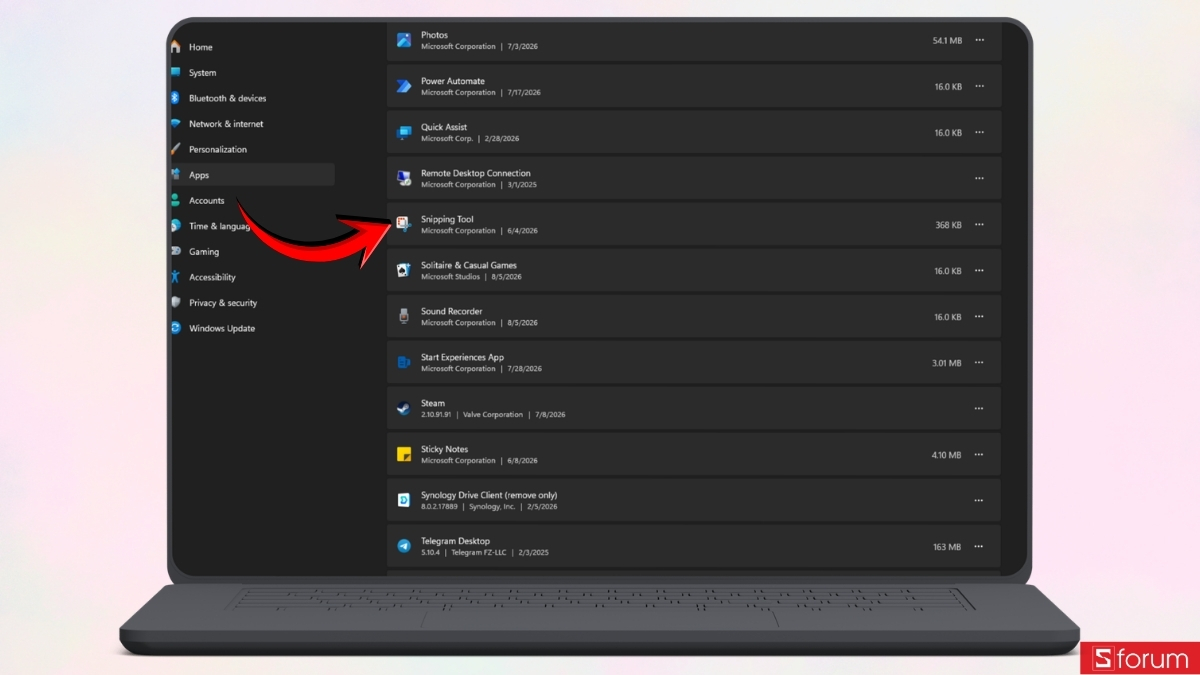Click the 54.1 MB size of Photos
This screenshot has width=1200, height=675.
(947, 40)
